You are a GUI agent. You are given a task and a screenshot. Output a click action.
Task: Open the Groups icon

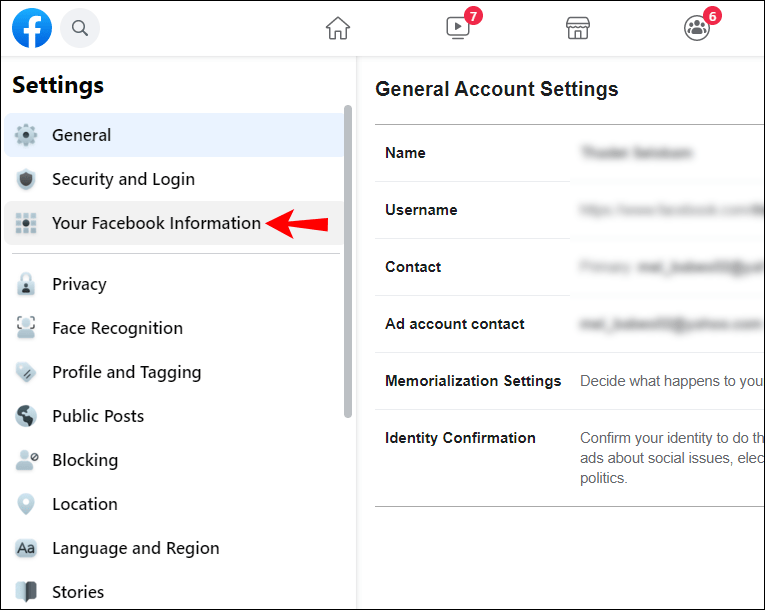[x=697, y=28]
